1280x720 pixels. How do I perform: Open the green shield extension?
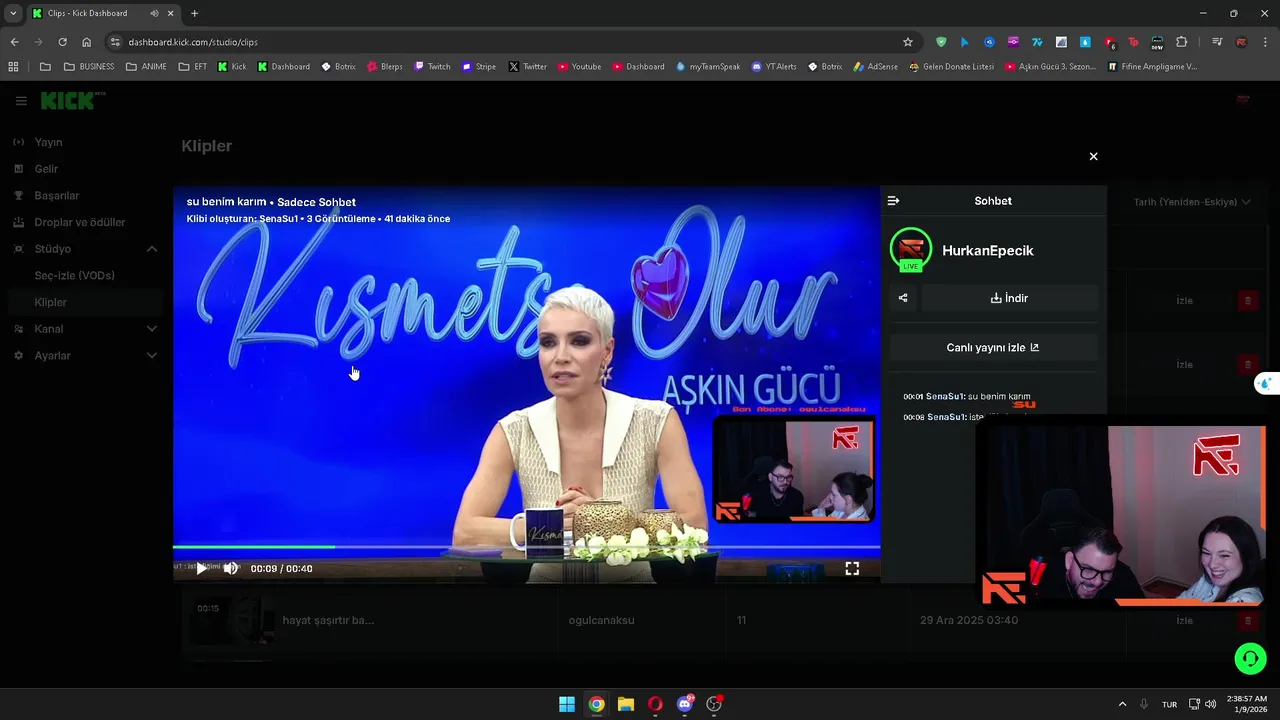click(x=941, y=42)
